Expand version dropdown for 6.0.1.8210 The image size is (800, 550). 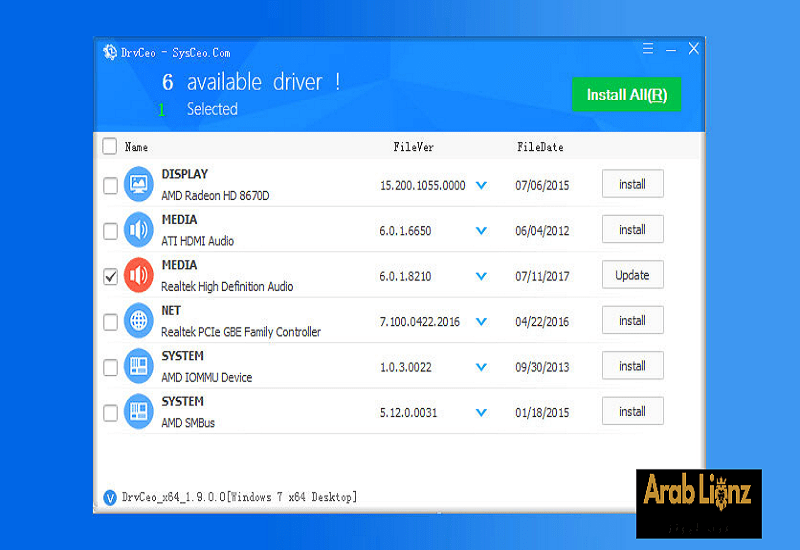click(x=481, y=276)
